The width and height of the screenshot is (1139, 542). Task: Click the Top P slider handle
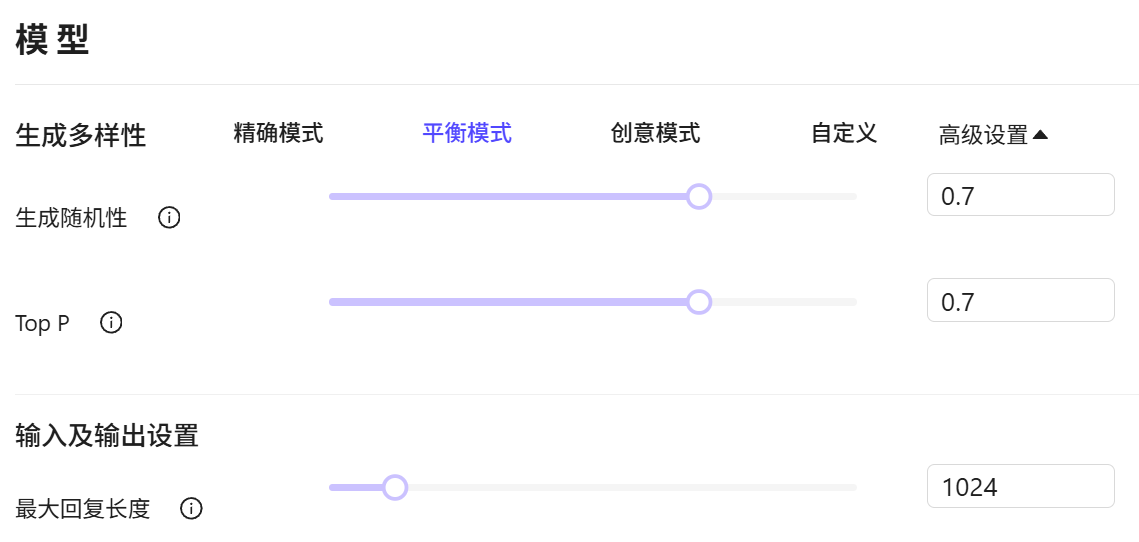click(699, 302)
